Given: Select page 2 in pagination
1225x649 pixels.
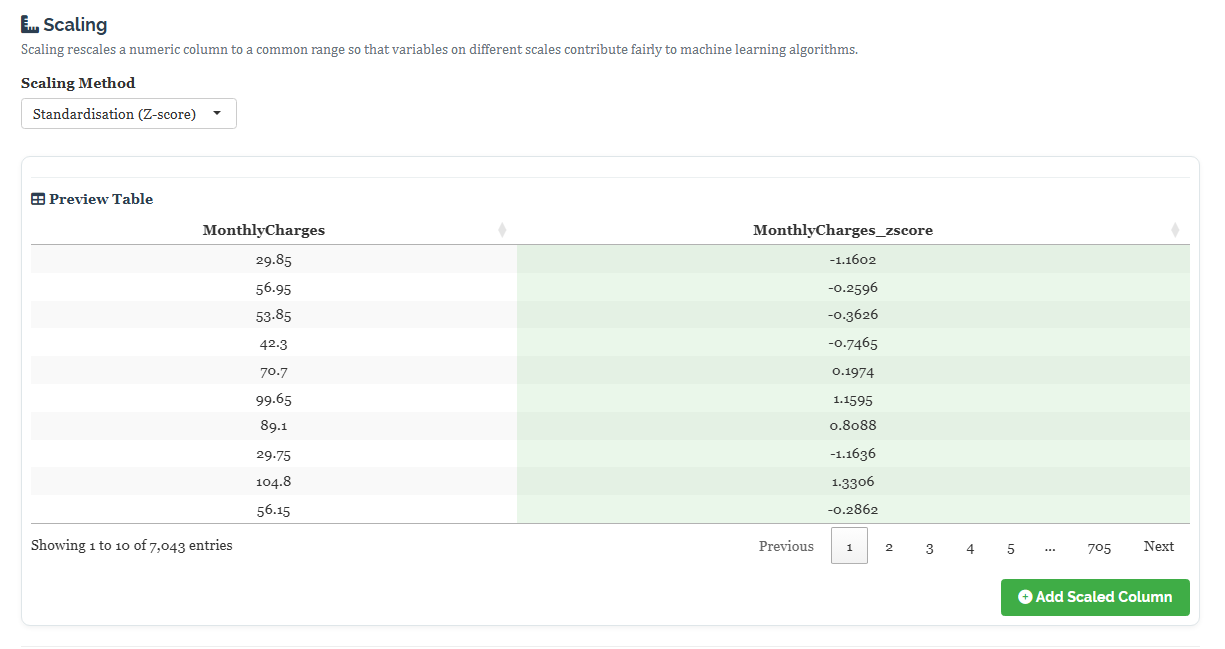Looking at the screenshot, I should (889, 546).
